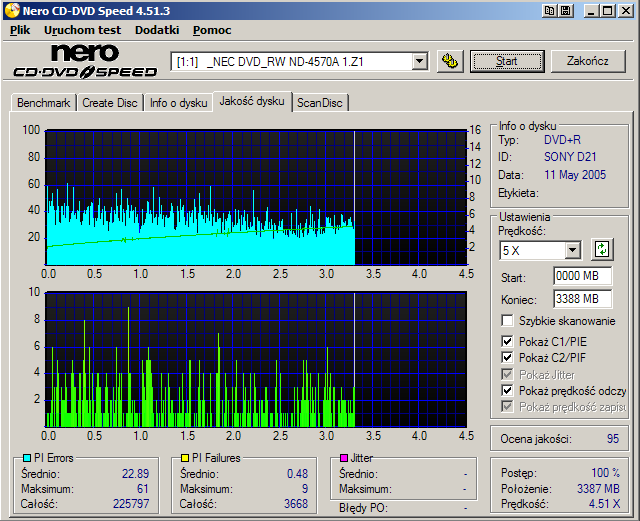Click the Etykieta label
Image resolution: width=640 pixels, height=521 pixels.
tap(518, 193)
